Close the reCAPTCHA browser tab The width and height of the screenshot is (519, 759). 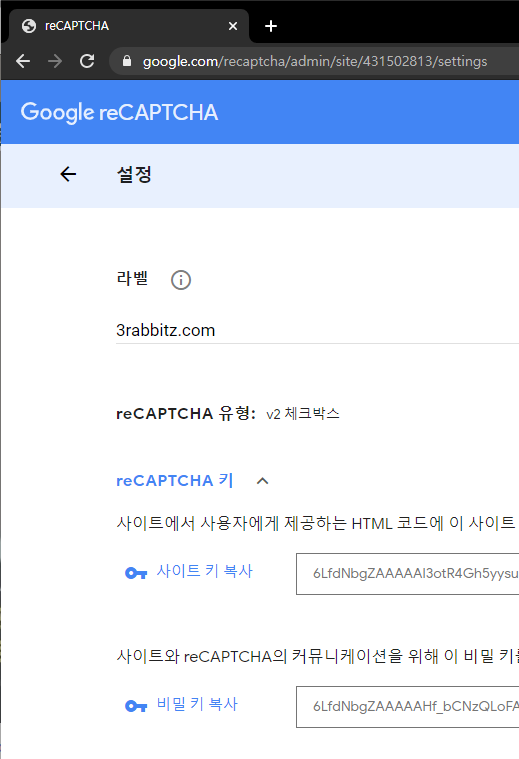coord(233,26)
